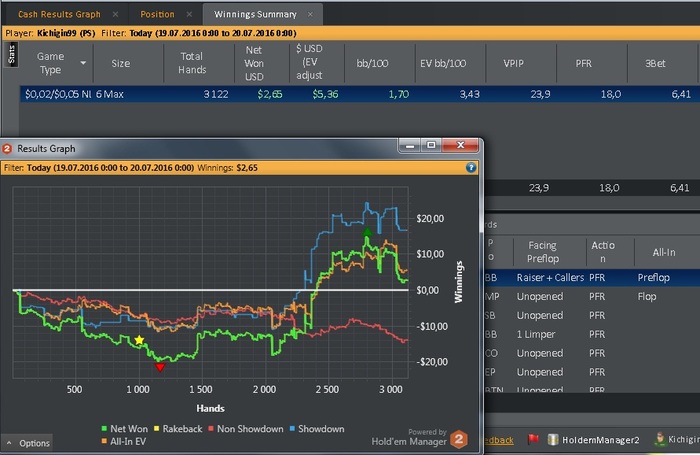Click the Flop all-in cell in MP row
Screen dimensions: 700x455
point(647,296)
